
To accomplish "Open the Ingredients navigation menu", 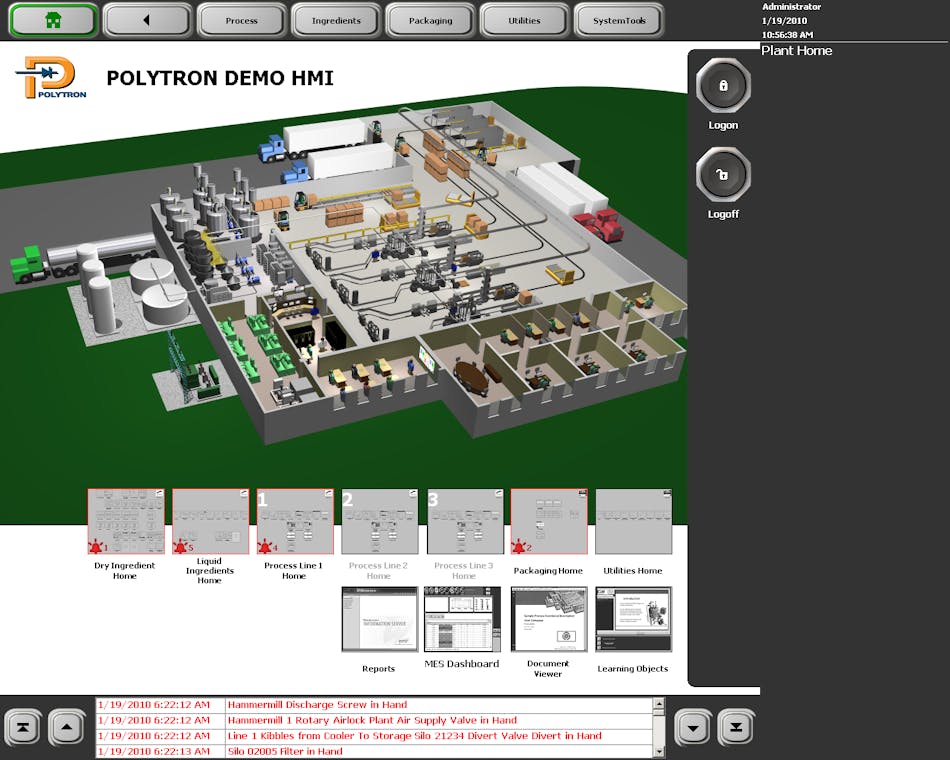I will [x=334, y=19].
